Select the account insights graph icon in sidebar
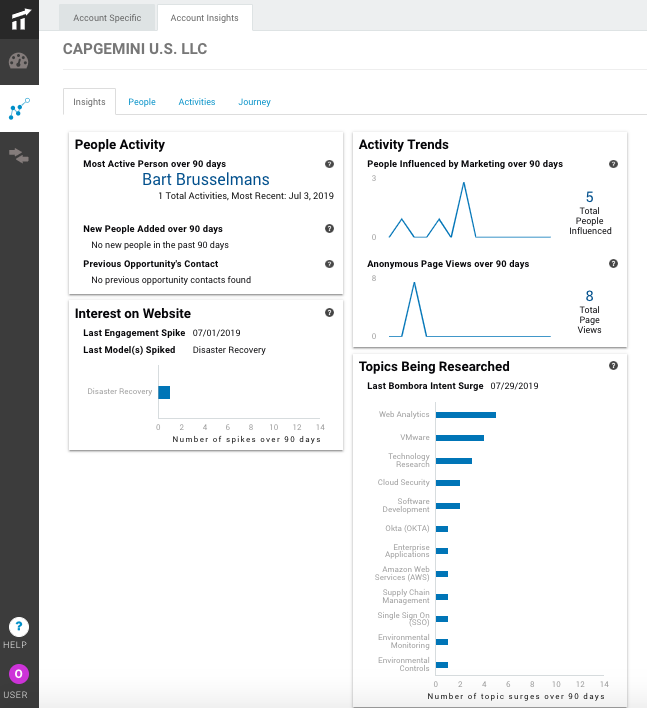Viewport: 647px width, 708px height. tap(19, 109)
